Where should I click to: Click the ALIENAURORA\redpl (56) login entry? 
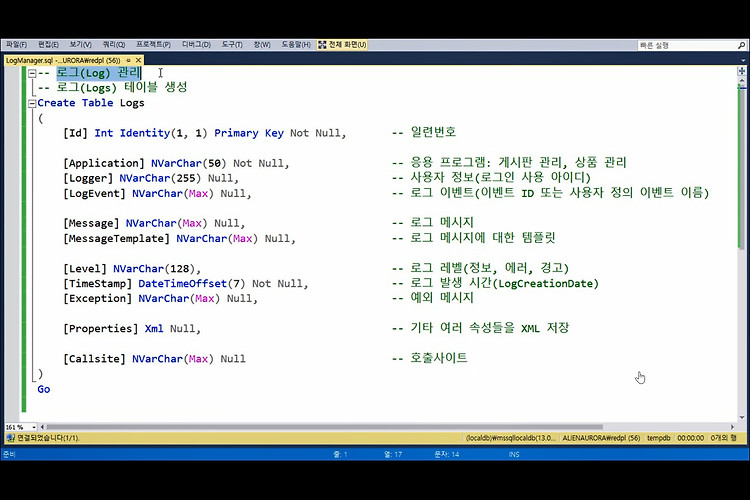[x=601, y=438]
